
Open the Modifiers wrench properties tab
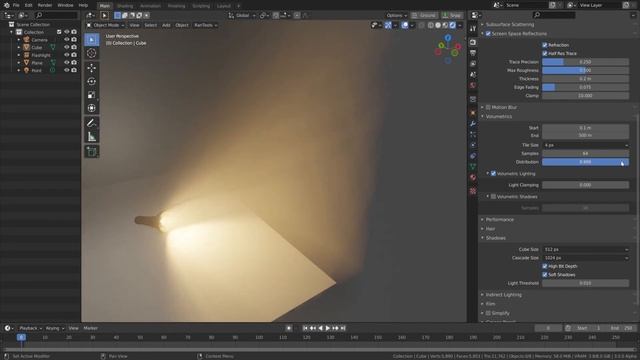tap(473, 123)
